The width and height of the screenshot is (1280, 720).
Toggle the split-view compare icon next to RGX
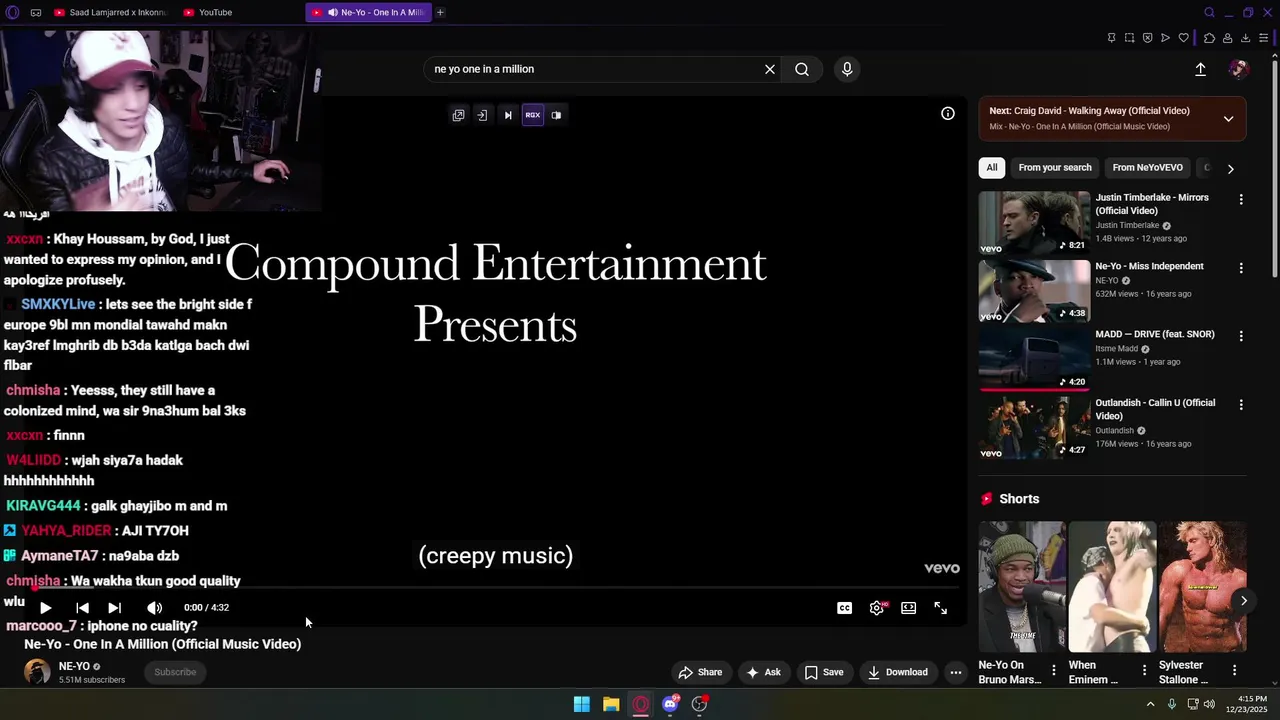click(556, 115)
